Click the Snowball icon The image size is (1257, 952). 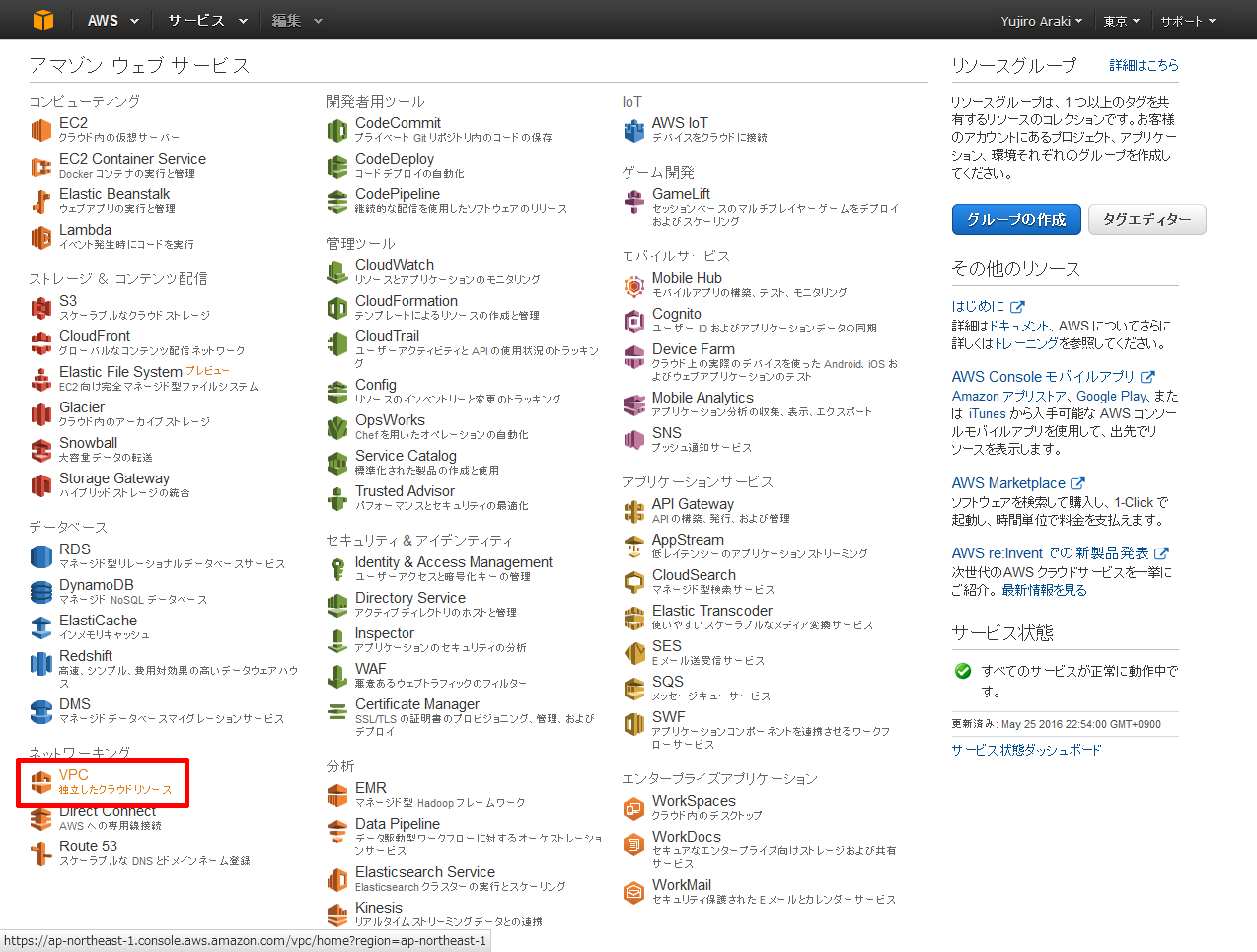[40, 450]
